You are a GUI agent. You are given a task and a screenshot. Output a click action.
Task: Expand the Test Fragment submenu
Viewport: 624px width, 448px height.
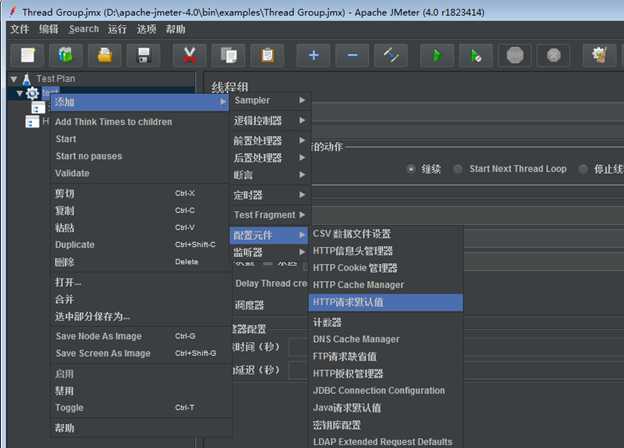point(270,215)
